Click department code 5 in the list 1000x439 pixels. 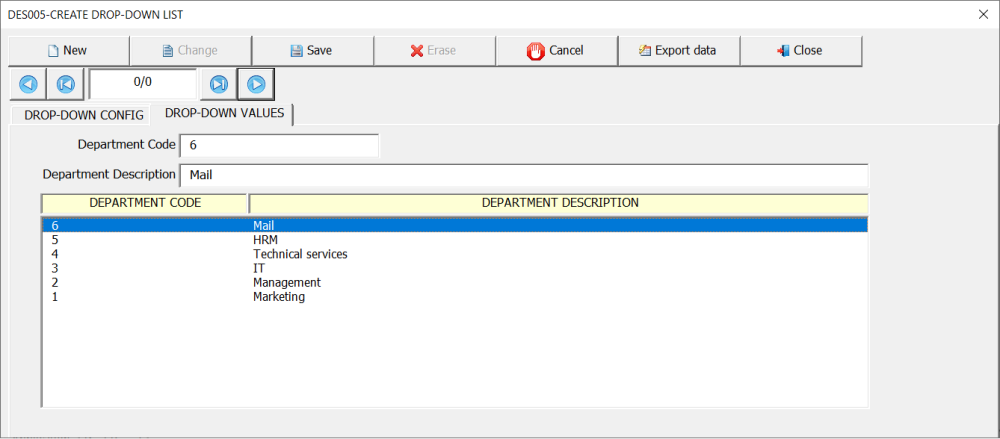(55, 240)
